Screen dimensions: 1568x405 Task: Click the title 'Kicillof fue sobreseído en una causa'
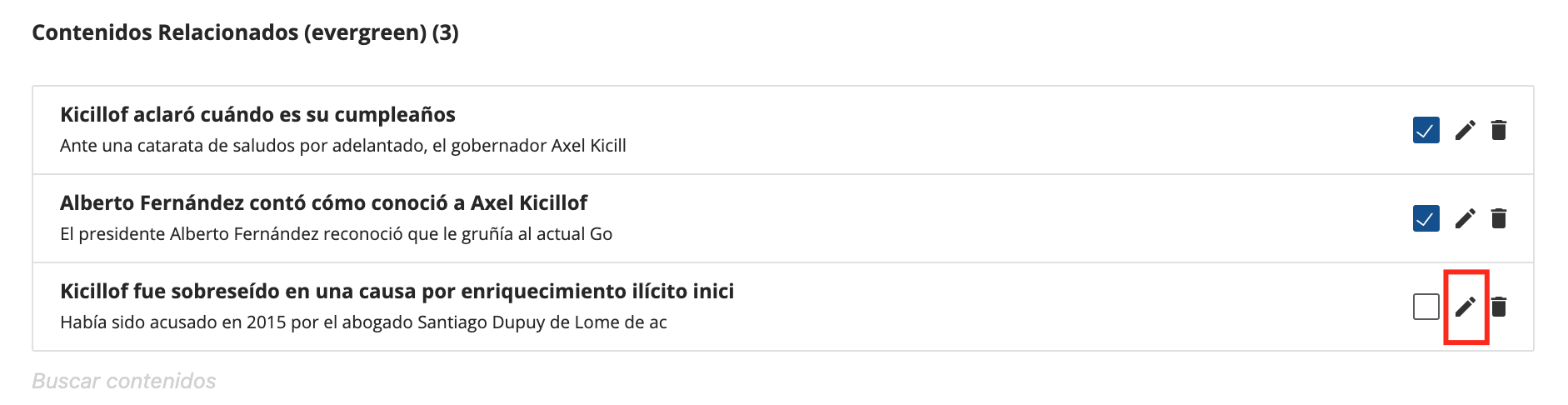397,292
